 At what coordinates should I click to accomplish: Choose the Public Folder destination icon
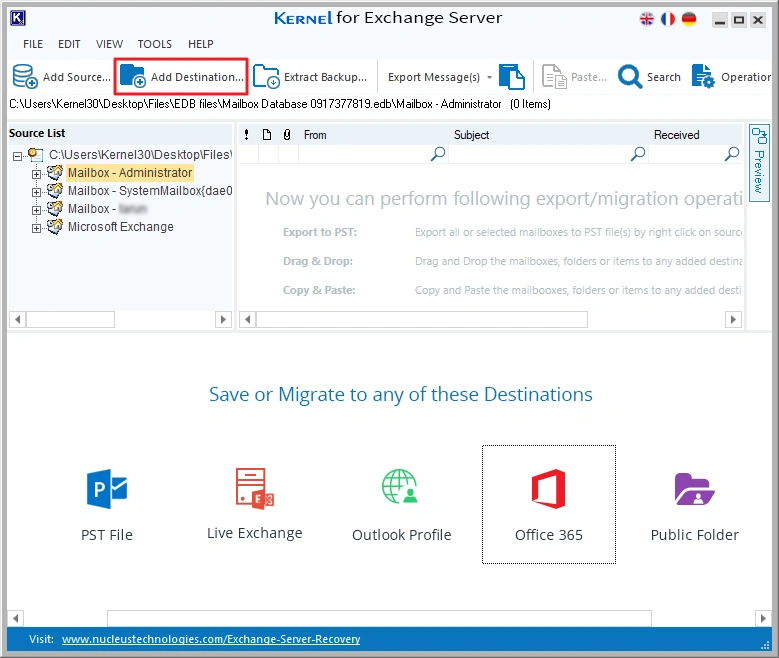tap(694, 489)
